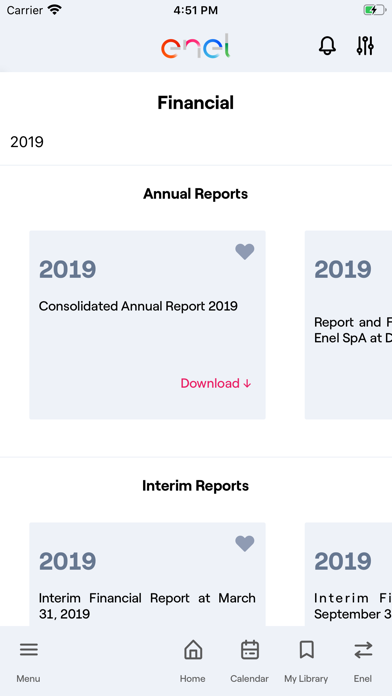392x696 pixels.
Task: Tap the battery indicator in status bar
Action: click(x=374, y=10)
